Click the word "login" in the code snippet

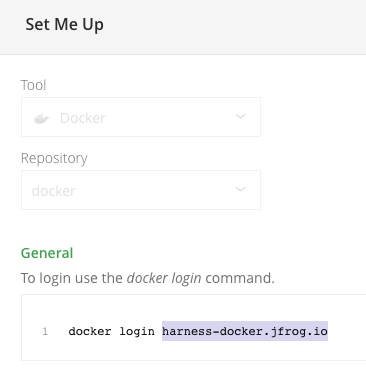(137, 332)
